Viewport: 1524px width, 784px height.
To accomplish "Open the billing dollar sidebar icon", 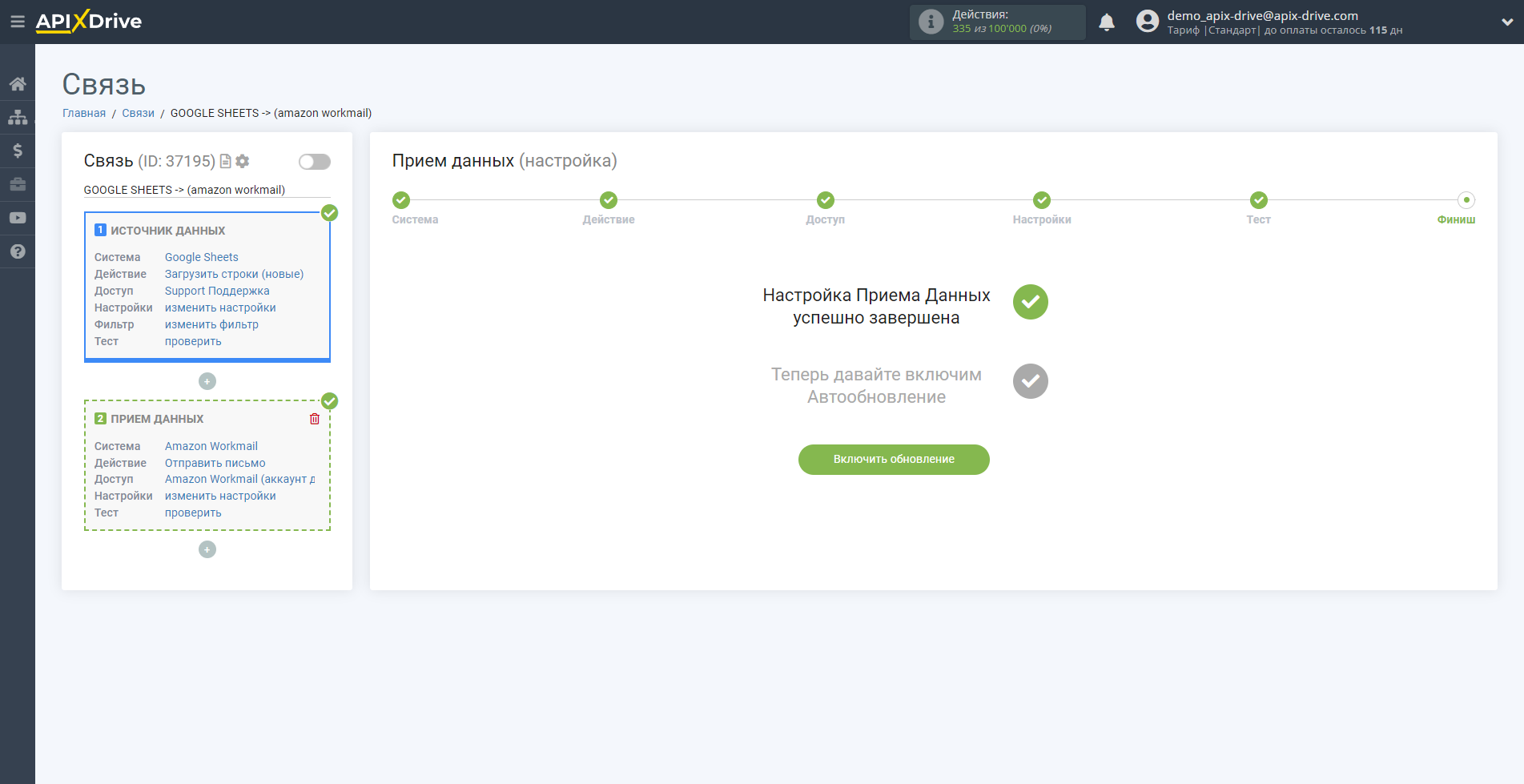I will coord(18,151).
